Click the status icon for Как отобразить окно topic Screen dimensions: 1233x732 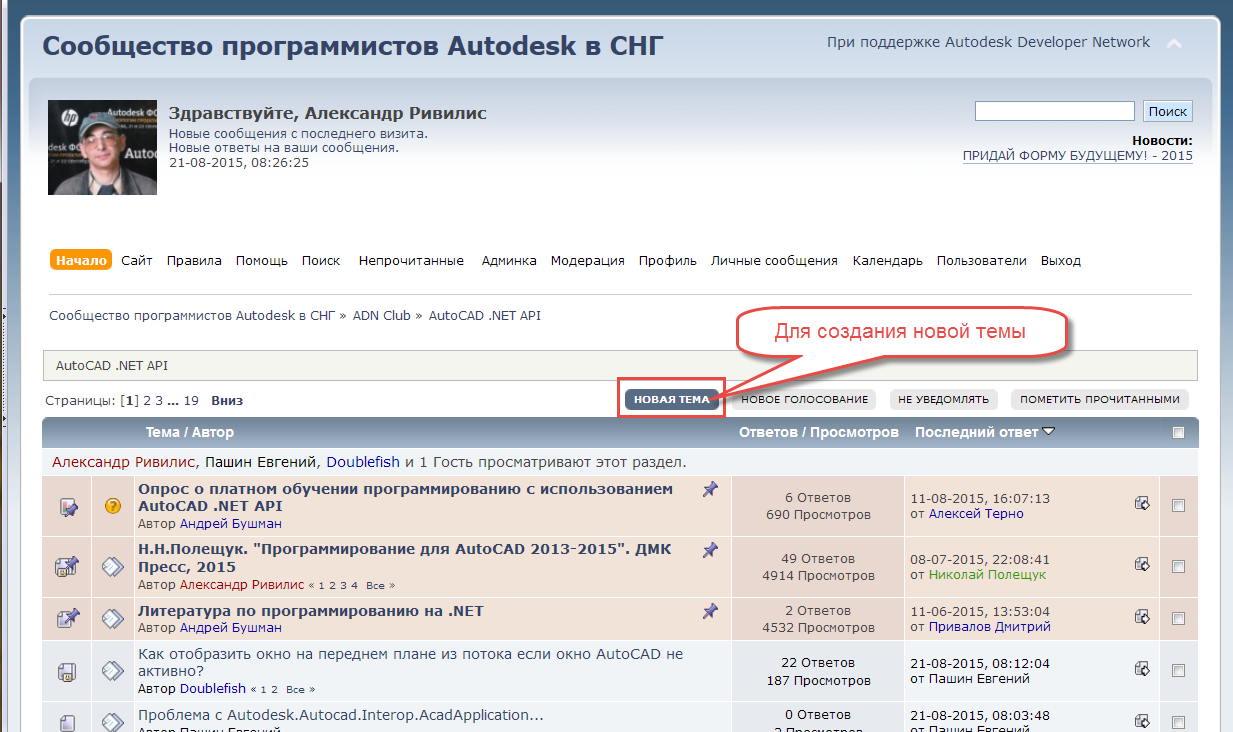click(x=67, y=671)
